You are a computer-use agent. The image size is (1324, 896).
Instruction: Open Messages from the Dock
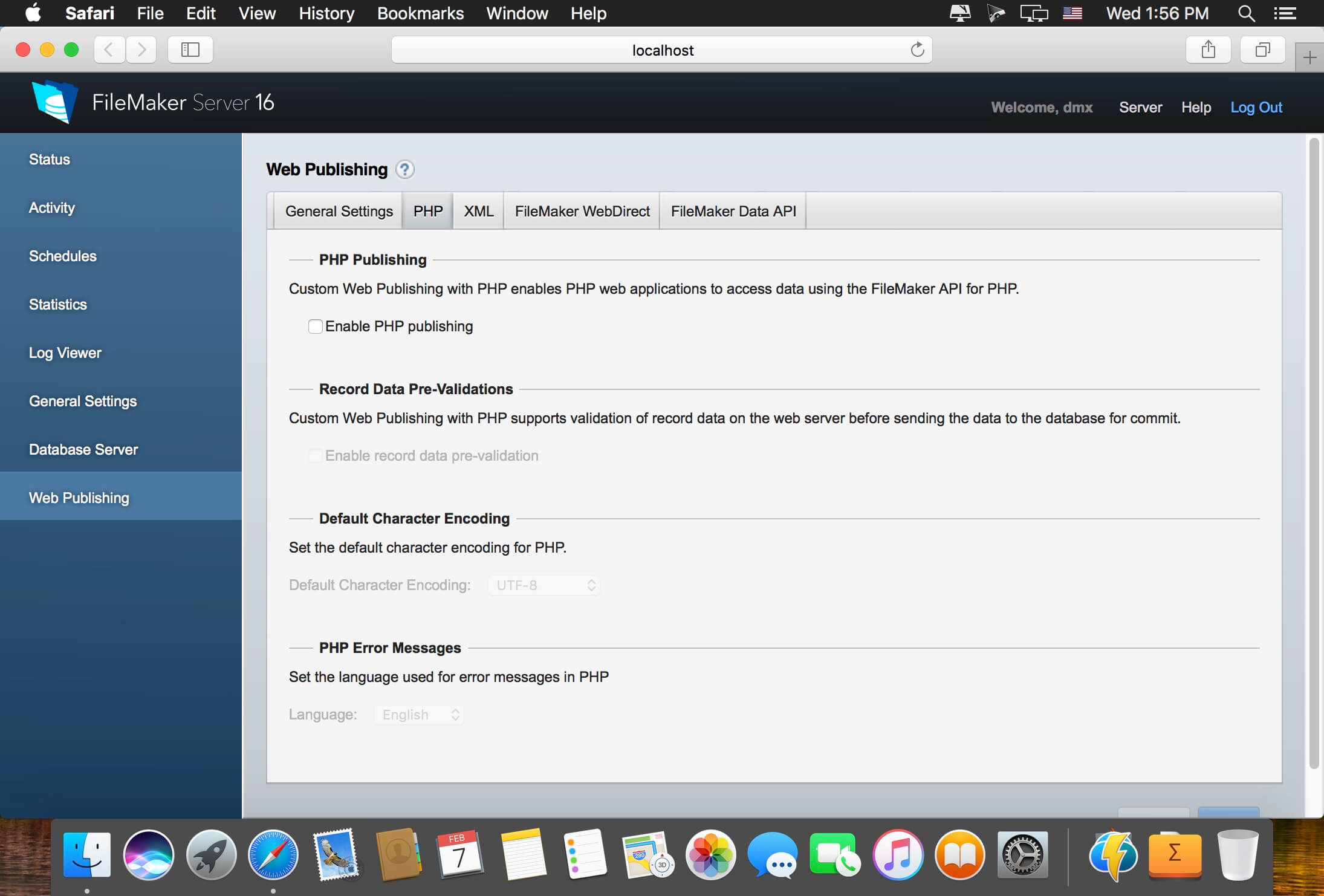coord(773,855)
